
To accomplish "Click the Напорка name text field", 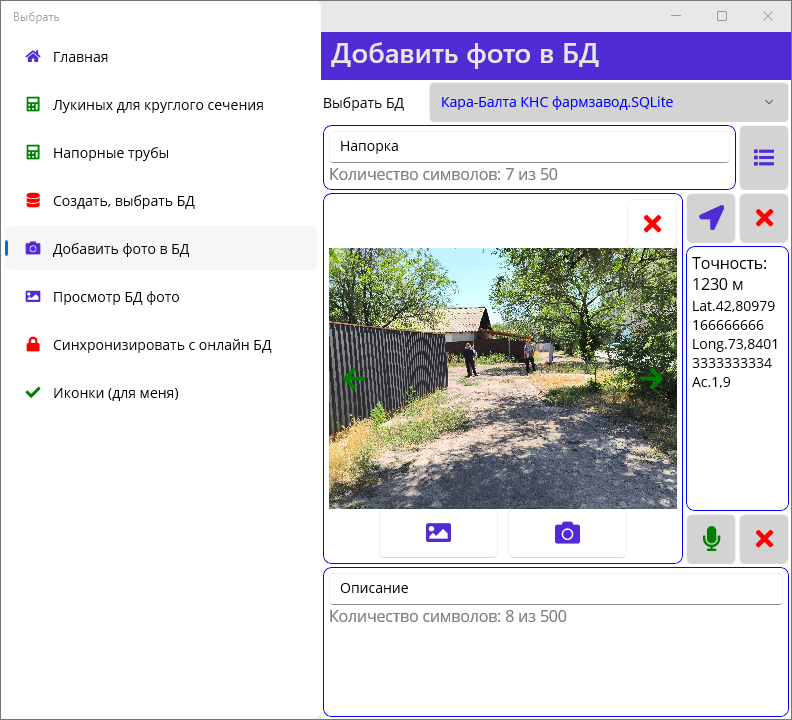I will tap(528, 146).
